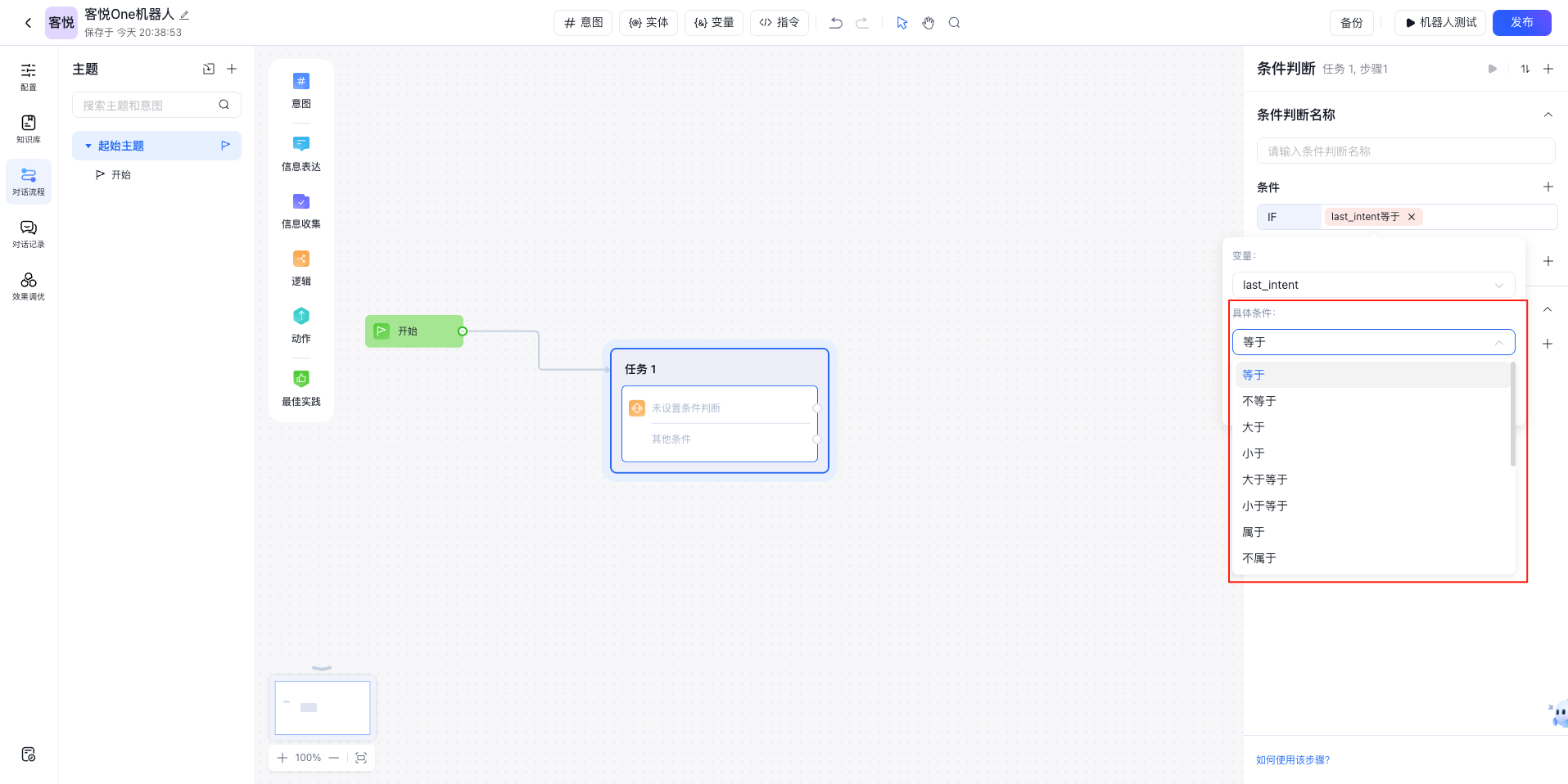Select the hand pan tool

tap(928, 23)
